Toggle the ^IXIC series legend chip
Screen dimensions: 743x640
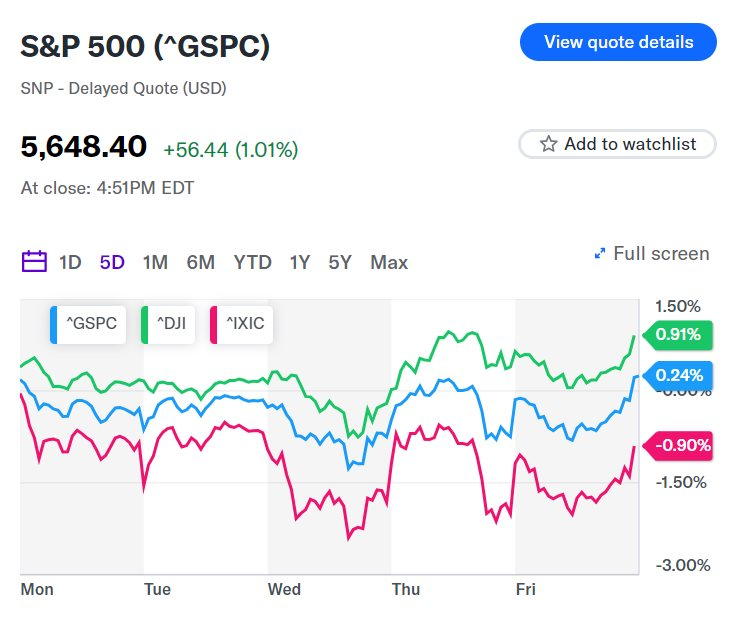coord(240,324)
